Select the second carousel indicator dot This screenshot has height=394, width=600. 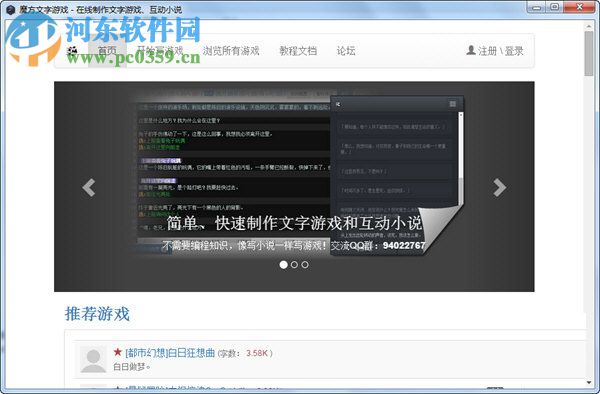(294, 264)
